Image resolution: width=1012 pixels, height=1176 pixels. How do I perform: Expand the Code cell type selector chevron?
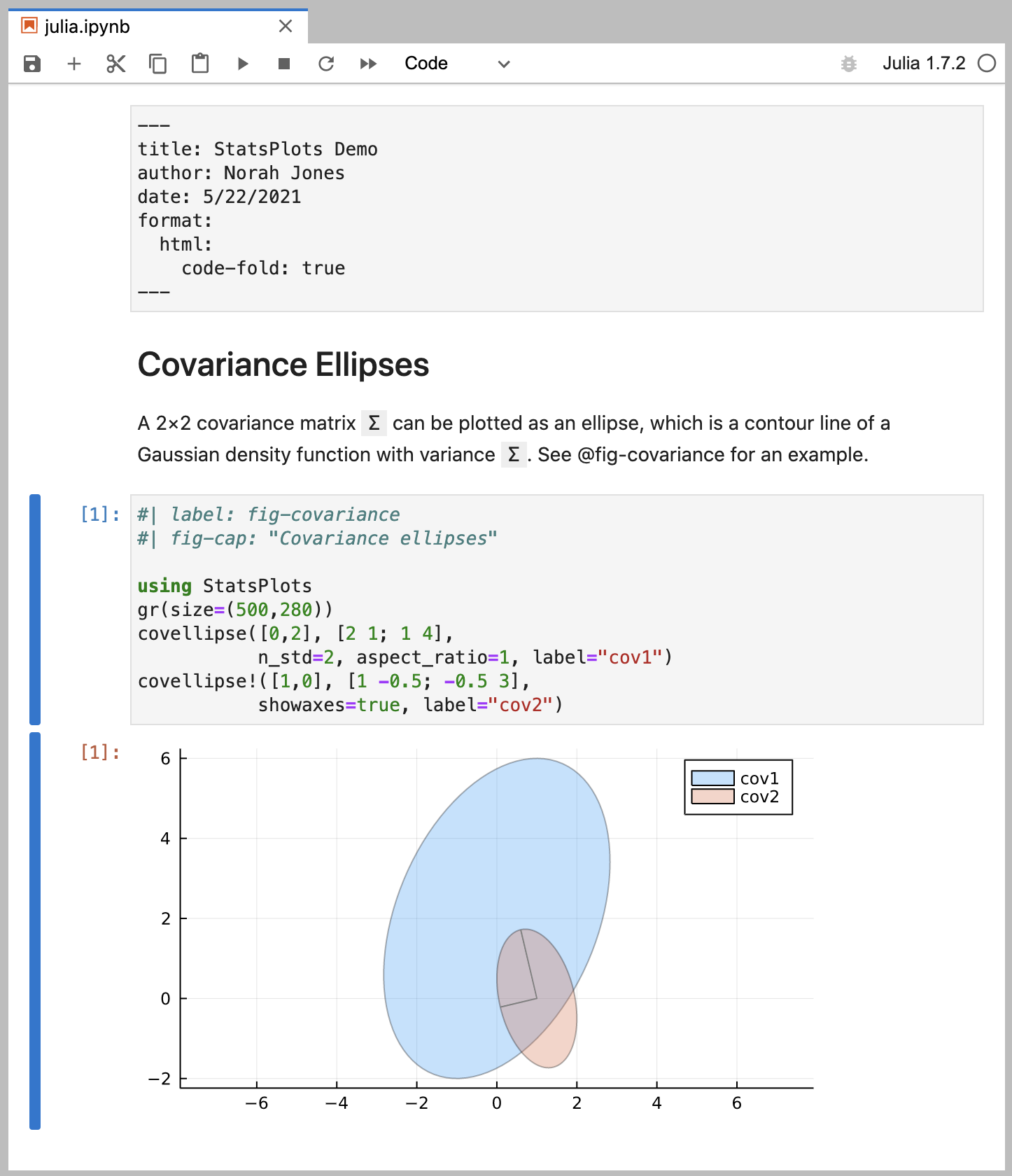pyautogui.click(x=503, y=64)
